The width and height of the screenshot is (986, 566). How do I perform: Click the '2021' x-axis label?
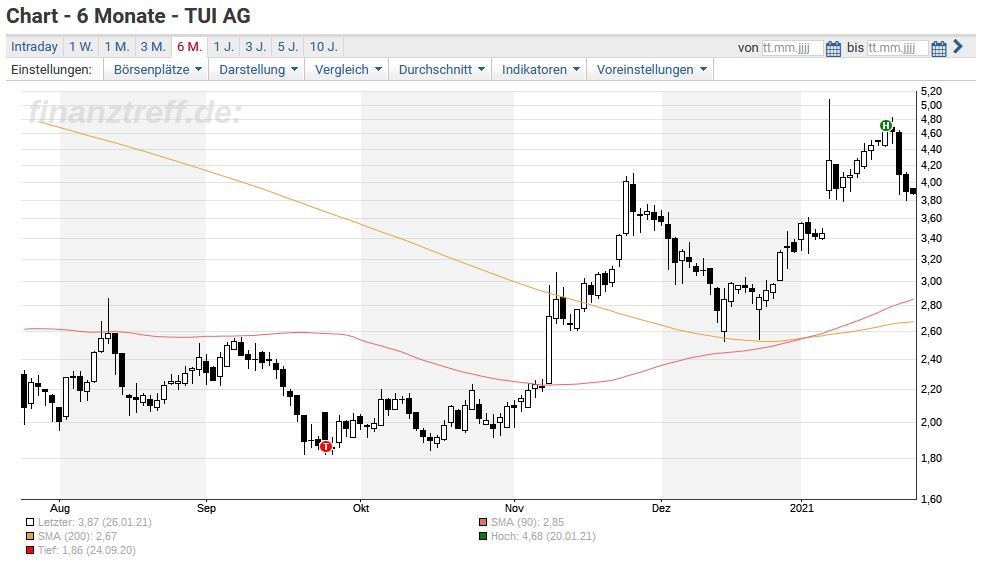[802, 508]
